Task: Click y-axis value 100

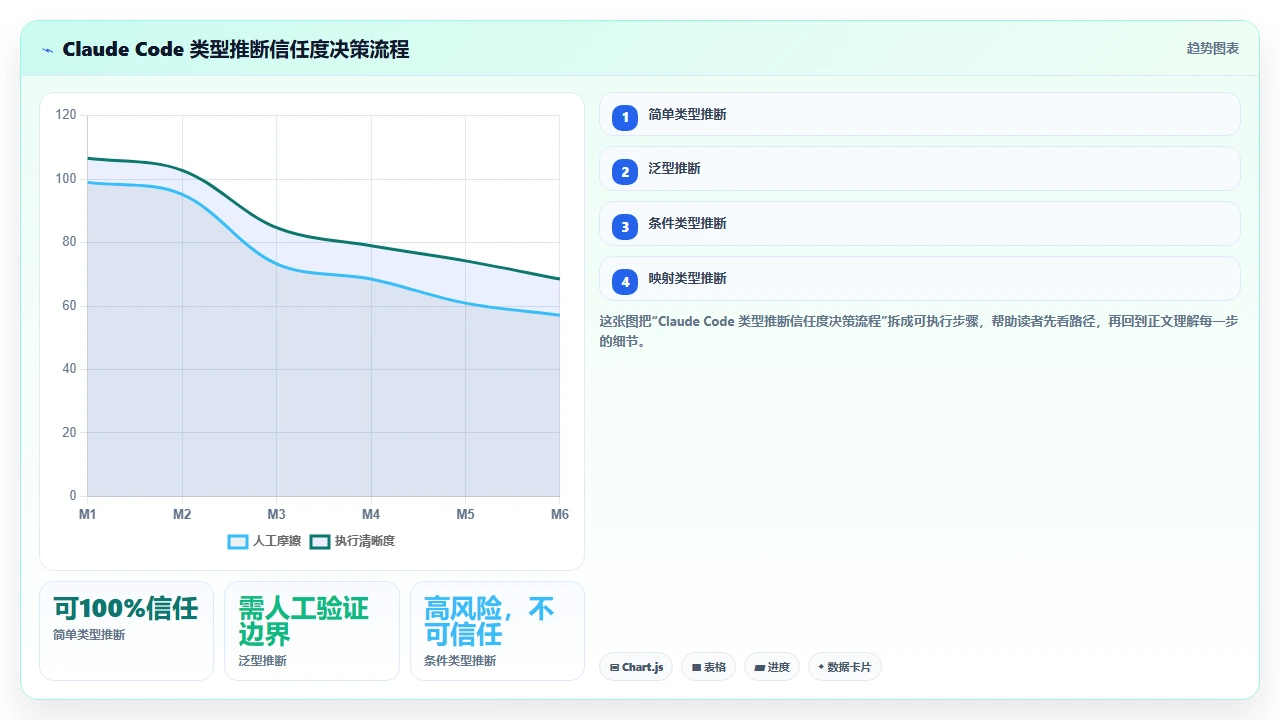Action: [66, 179]
